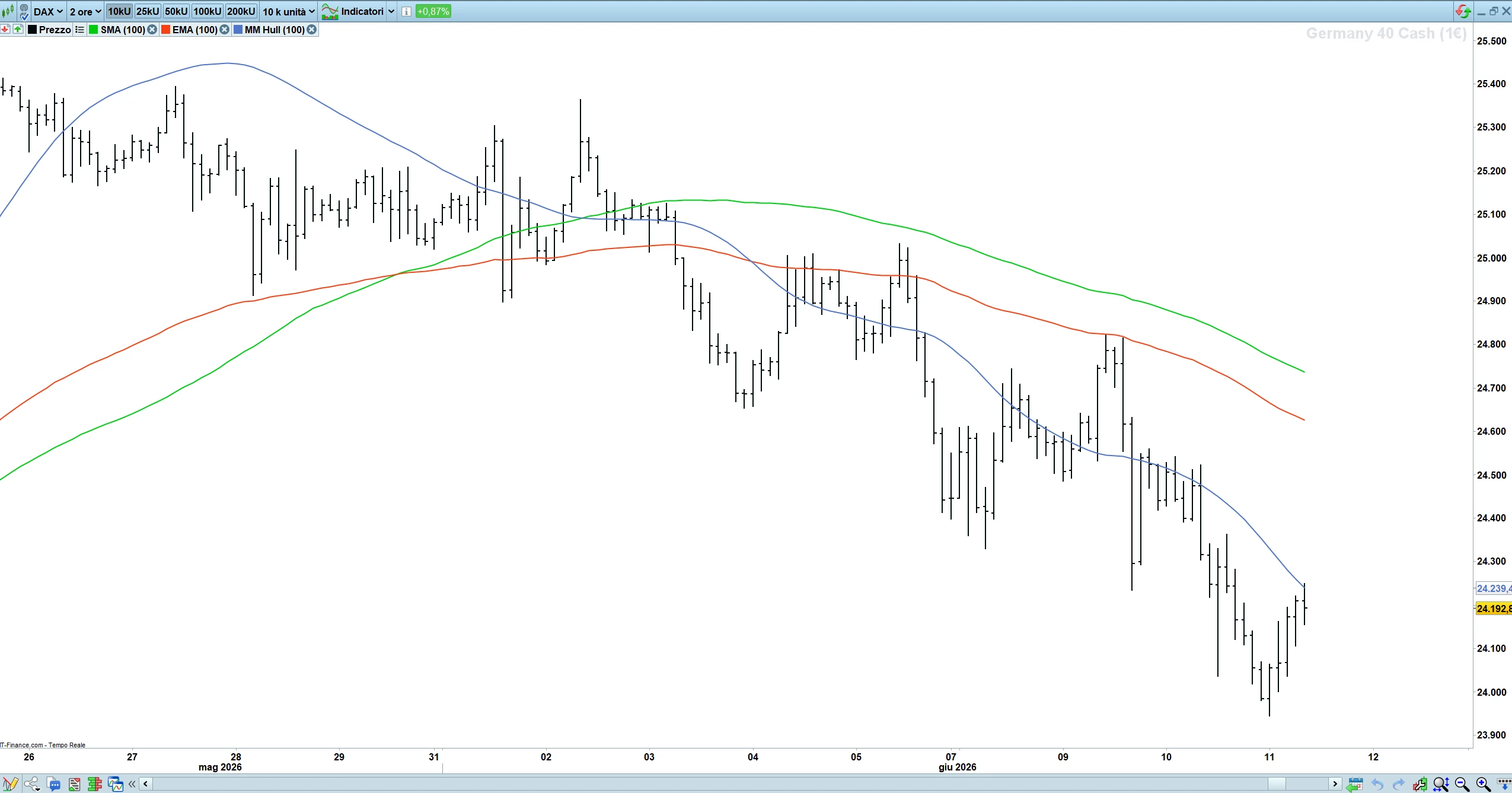Screen dimensions: 1512x793
Task: Change the 2 ore timeframe dropdown
Action: tap(85, 11)
